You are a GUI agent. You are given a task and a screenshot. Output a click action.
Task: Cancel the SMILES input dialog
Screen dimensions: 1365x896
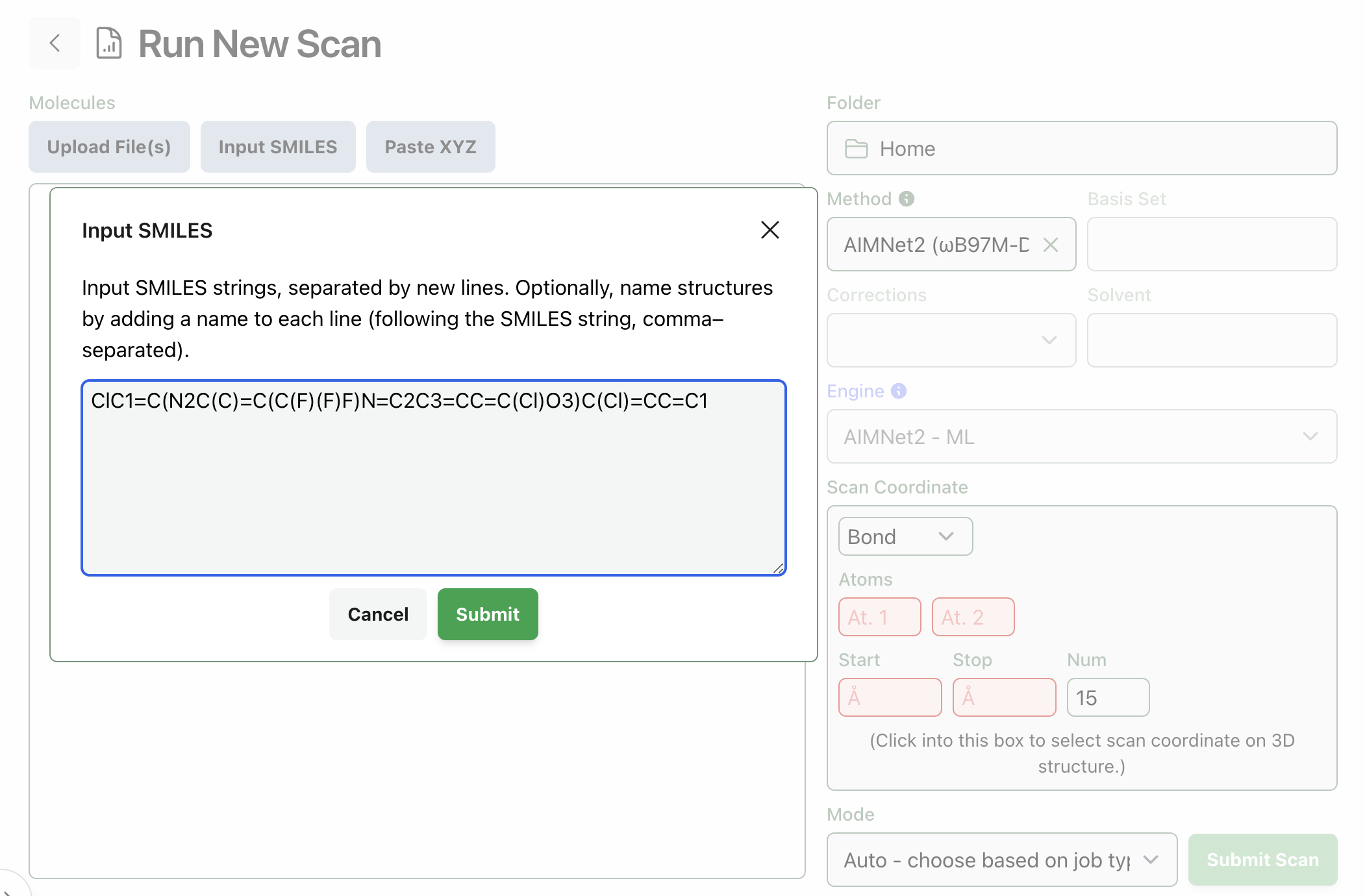pos(378,614)
